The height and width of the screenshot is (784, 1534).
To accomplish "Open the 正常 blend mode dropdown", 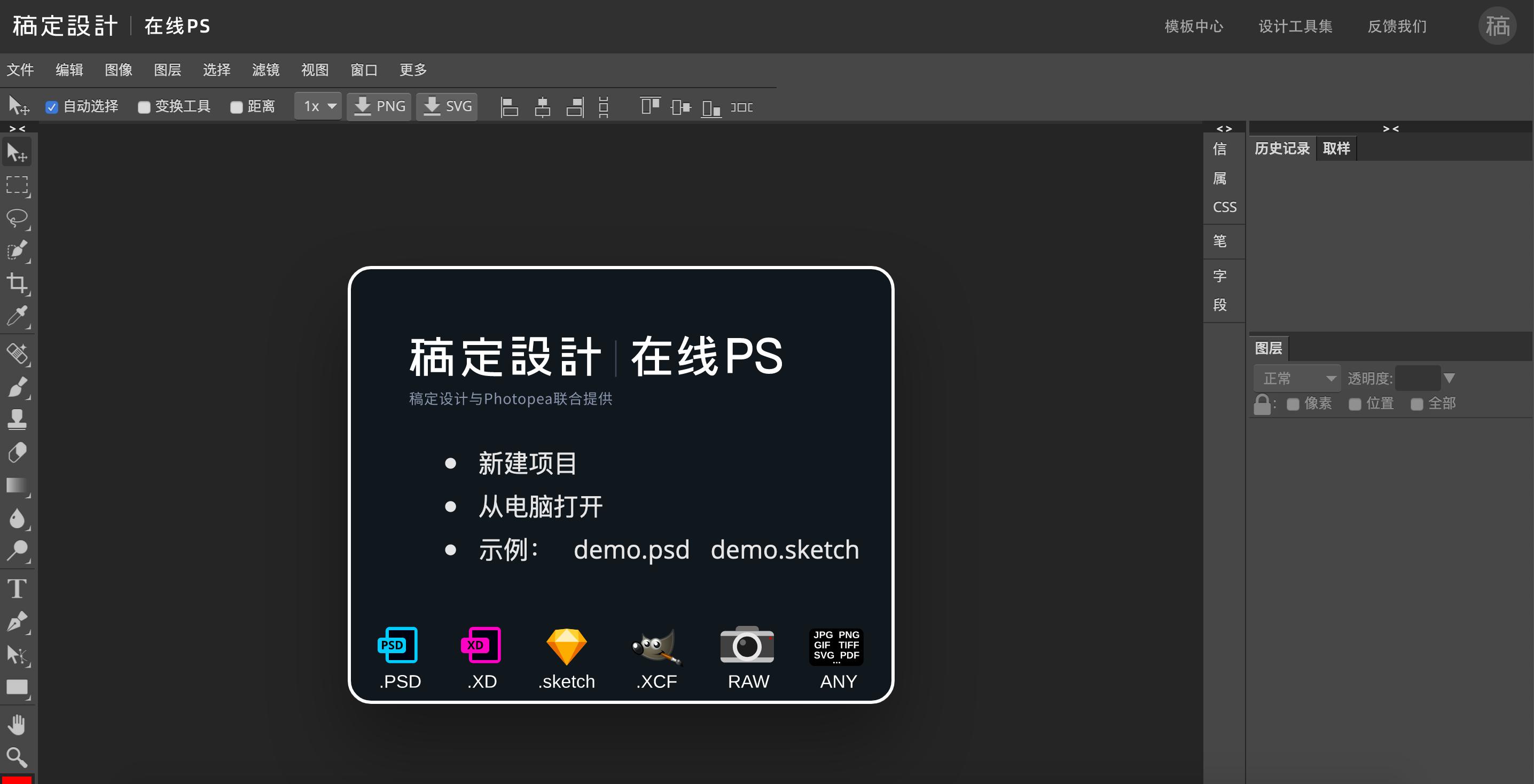I will 1296,378.
